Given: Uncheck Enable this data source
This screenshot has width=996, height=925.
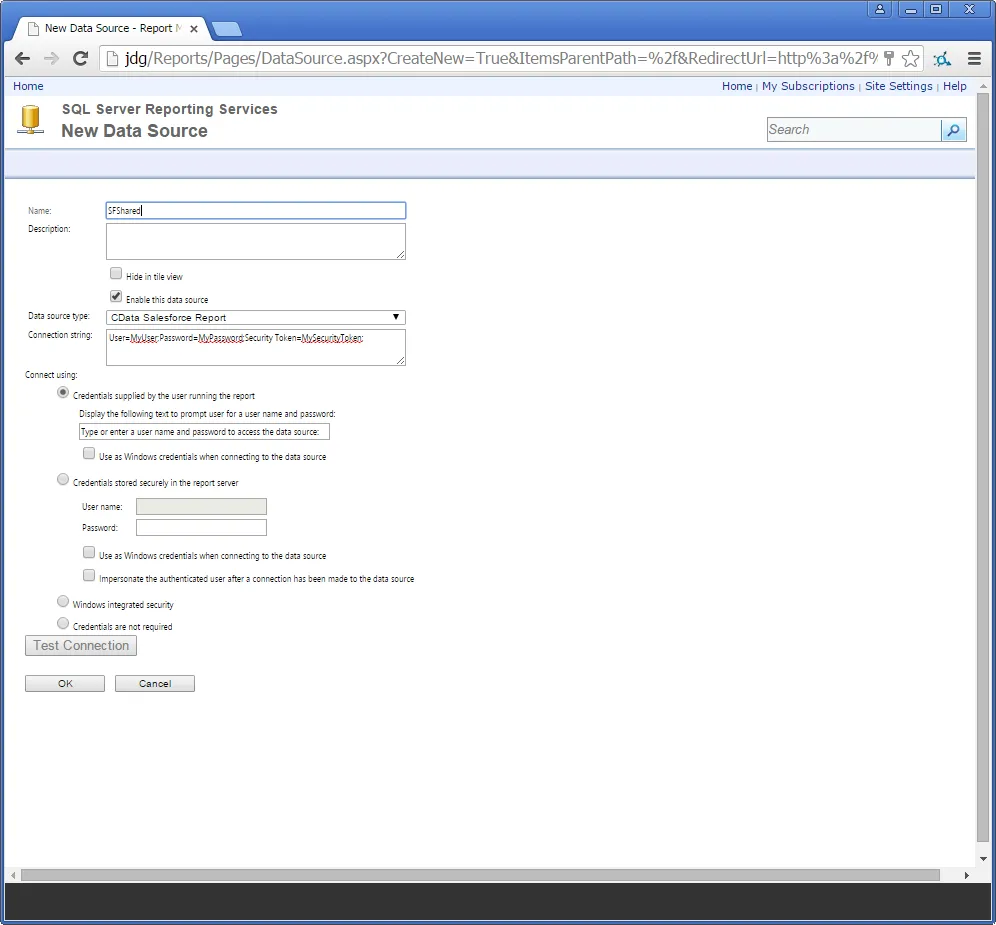Looking at the screenshot, I should coord(115,295).
